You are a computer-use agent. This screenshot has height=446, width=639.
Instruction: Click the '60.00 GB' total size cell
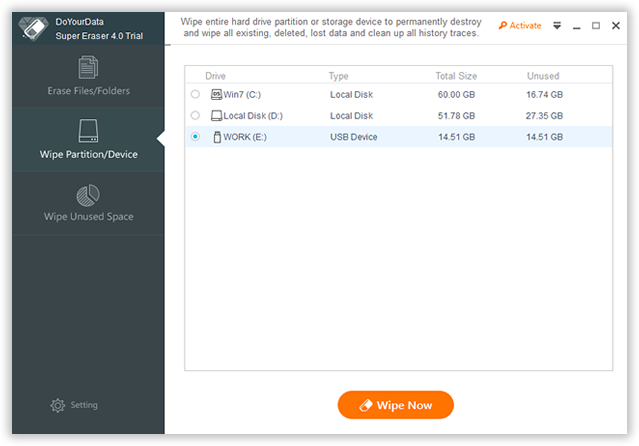(456, 95)
